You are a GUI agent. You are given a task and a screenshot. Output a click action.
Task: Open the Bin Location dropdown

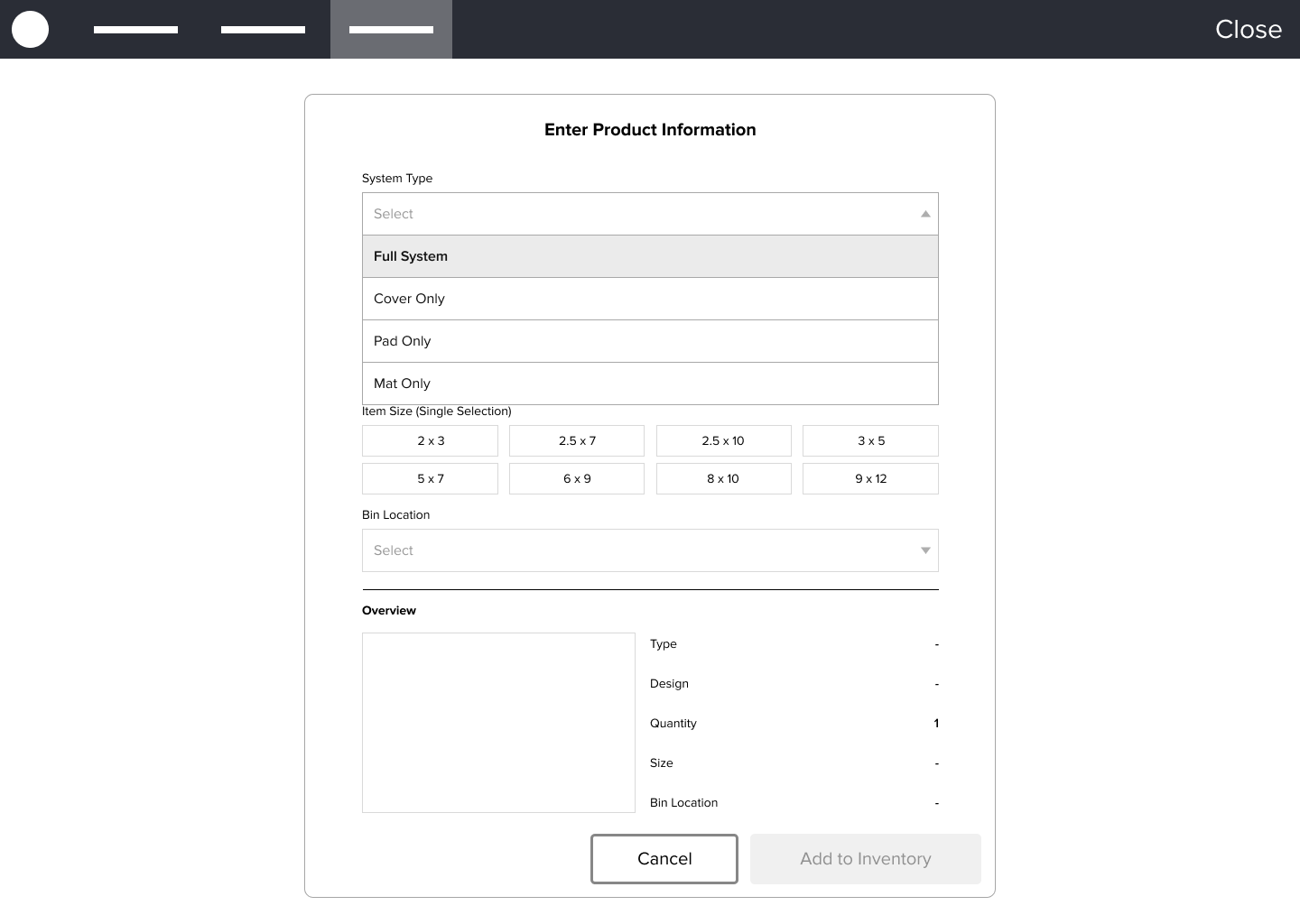click(650, 550)
